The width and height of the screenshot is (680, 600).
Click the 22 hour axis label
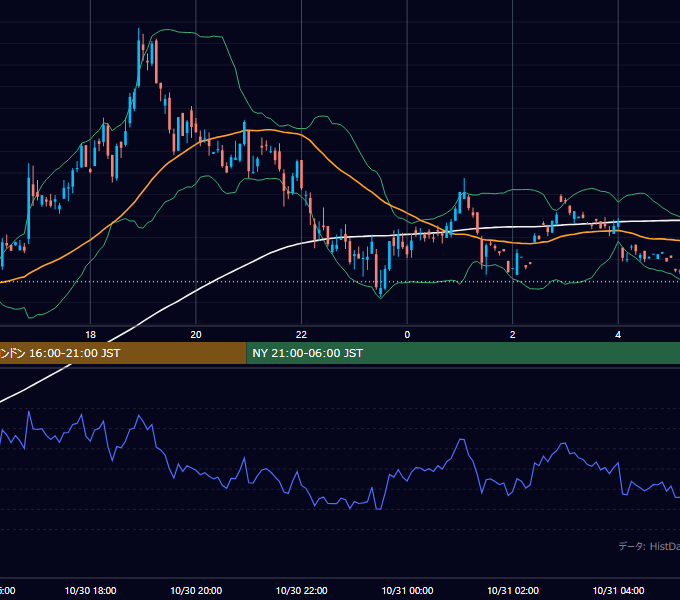pyautogui.click(x=301, y=335)
